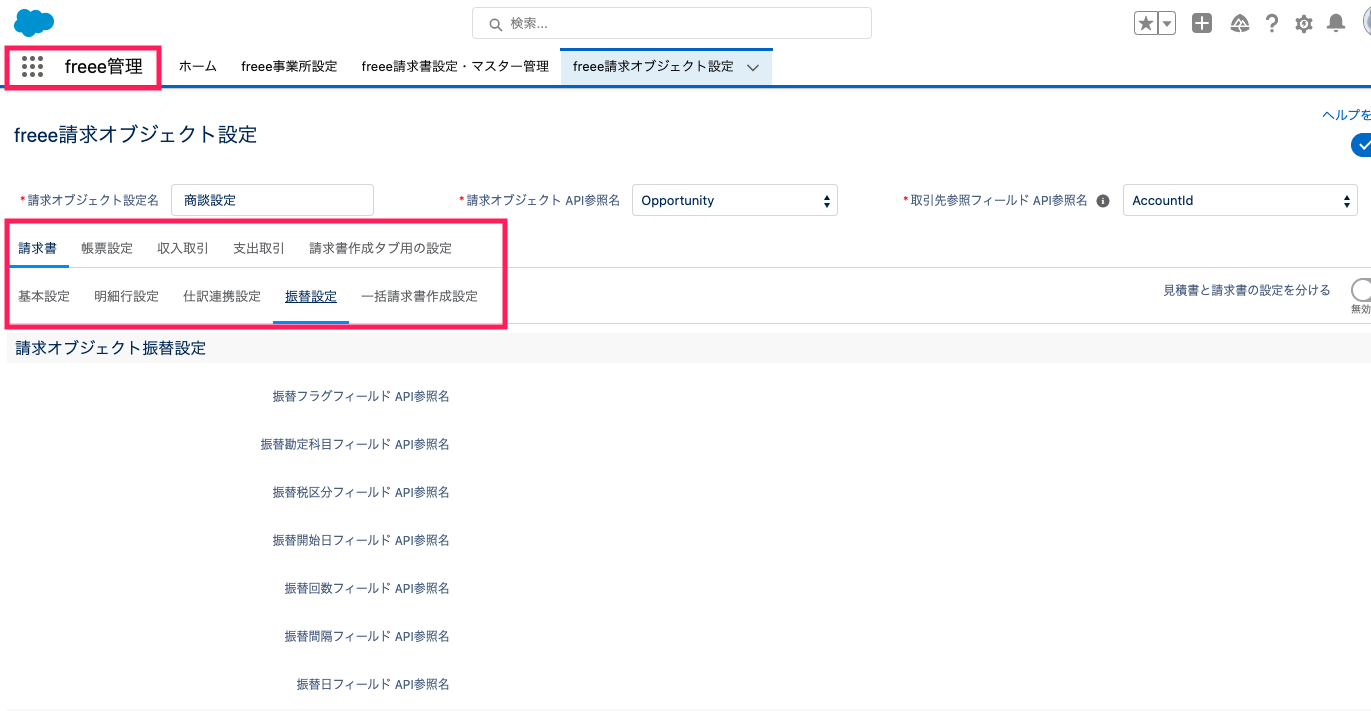Switch to the 支出取引 tab
This screenshot has width=1371, height=711.
pyautogui.click(x=259, y=248)
